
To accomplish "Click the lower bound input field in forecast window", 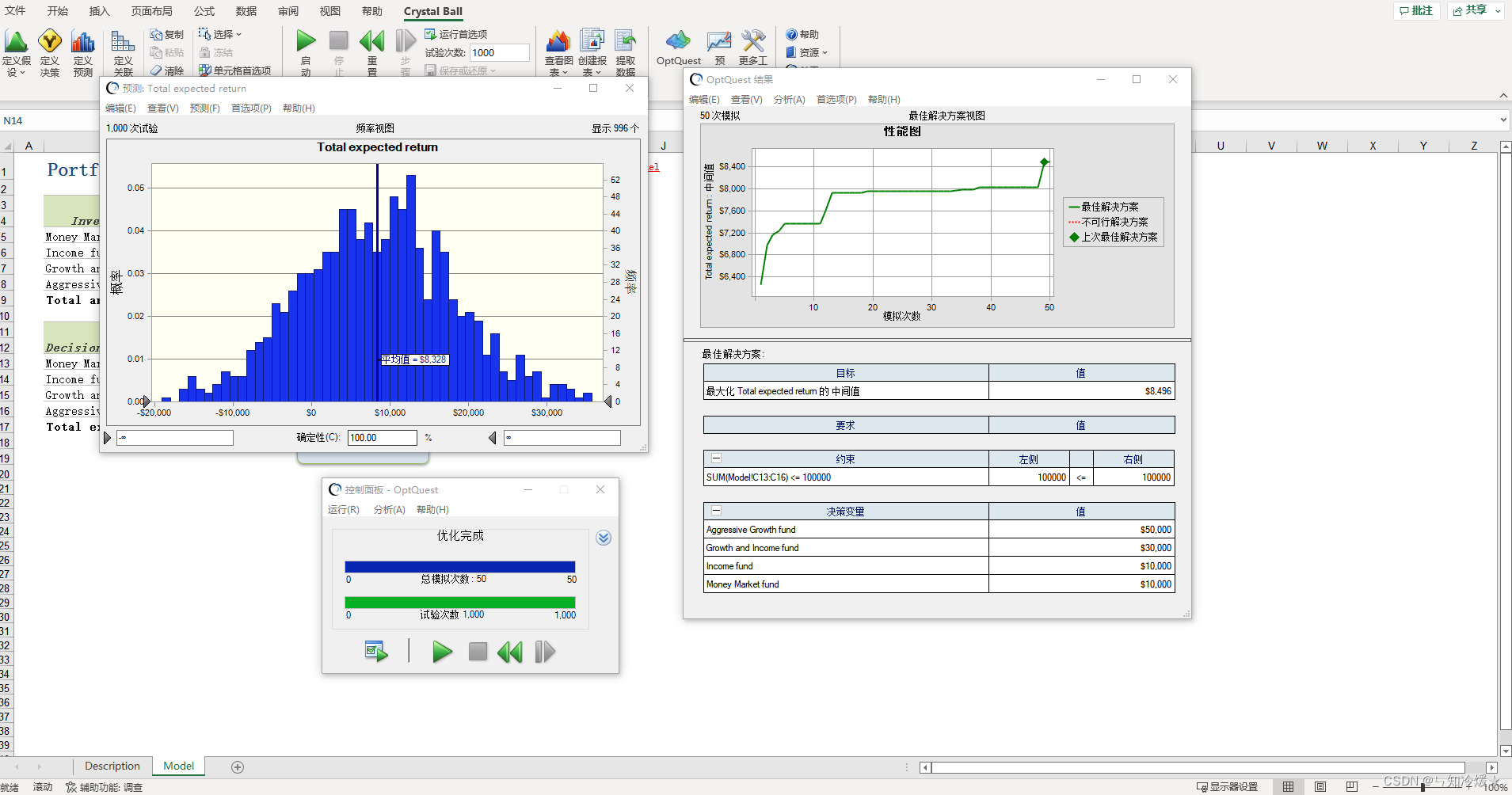I will coord(175,438).
